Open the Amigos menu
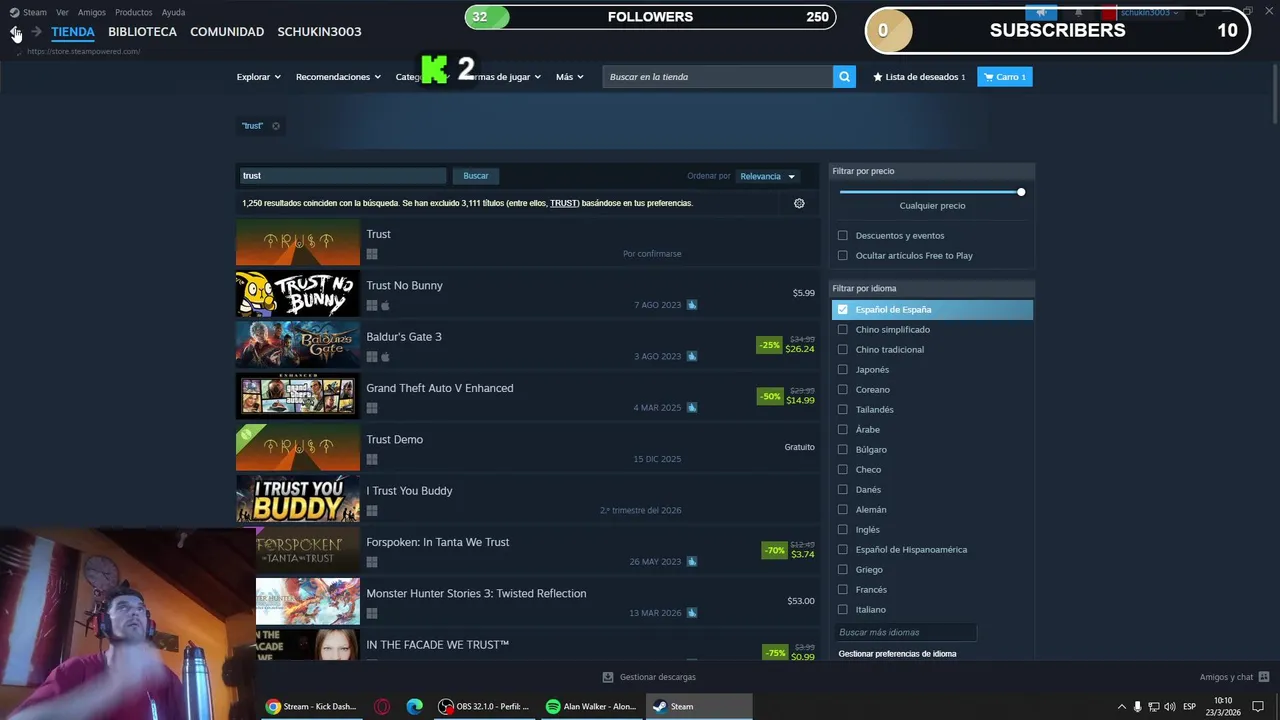Image resolution: width=1280 pixels, height=720 pixels. pos(92,12)
